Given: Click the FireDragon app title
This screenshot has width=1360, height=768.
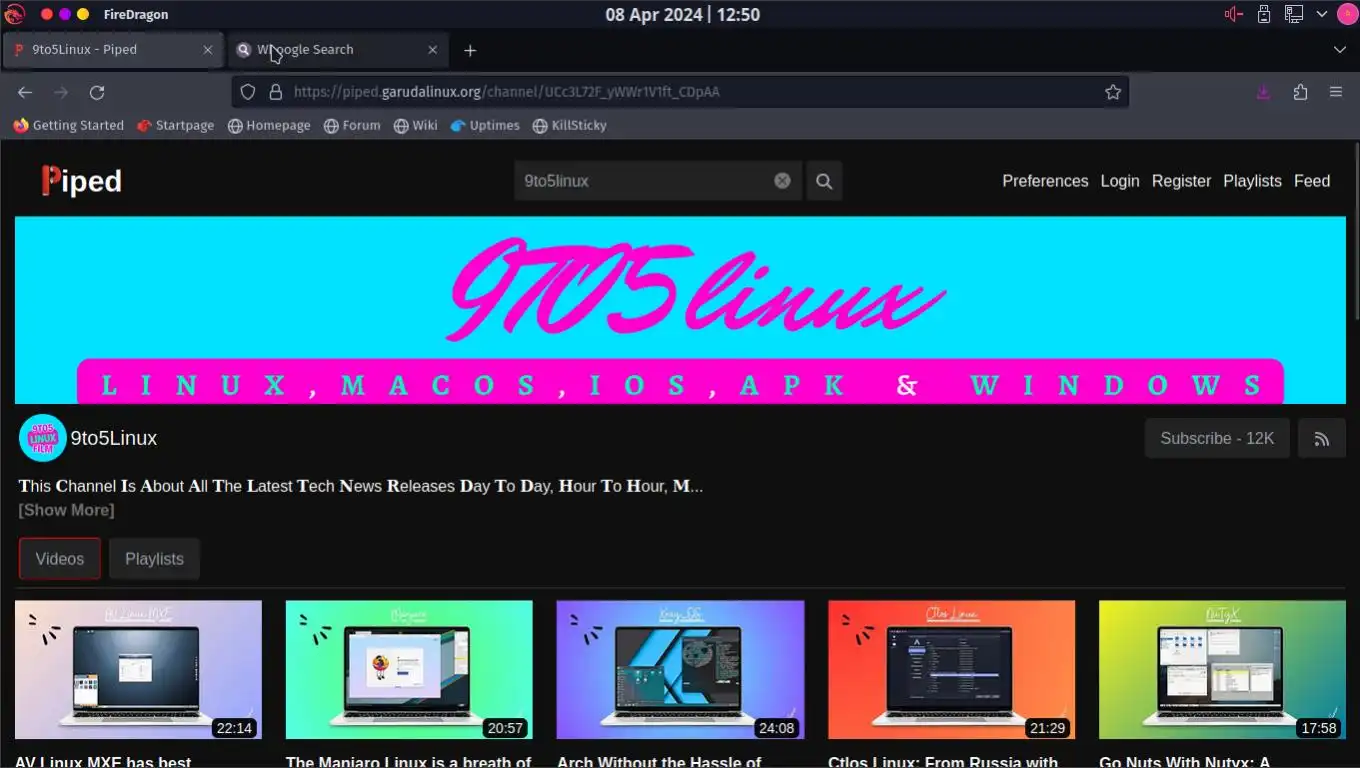Looking at the screenshot, I should point(136,15).
